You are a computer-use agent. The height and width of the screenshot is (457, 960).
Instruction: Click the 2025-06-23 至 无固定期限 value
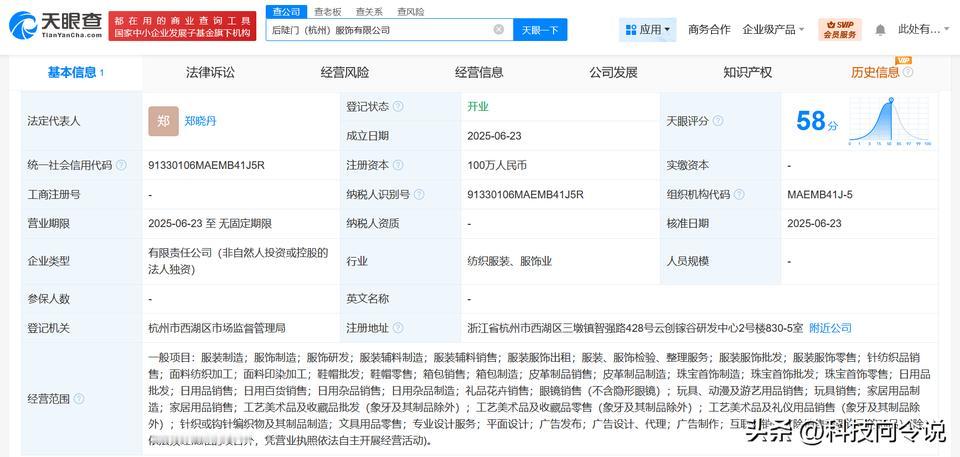click(210, 224)
